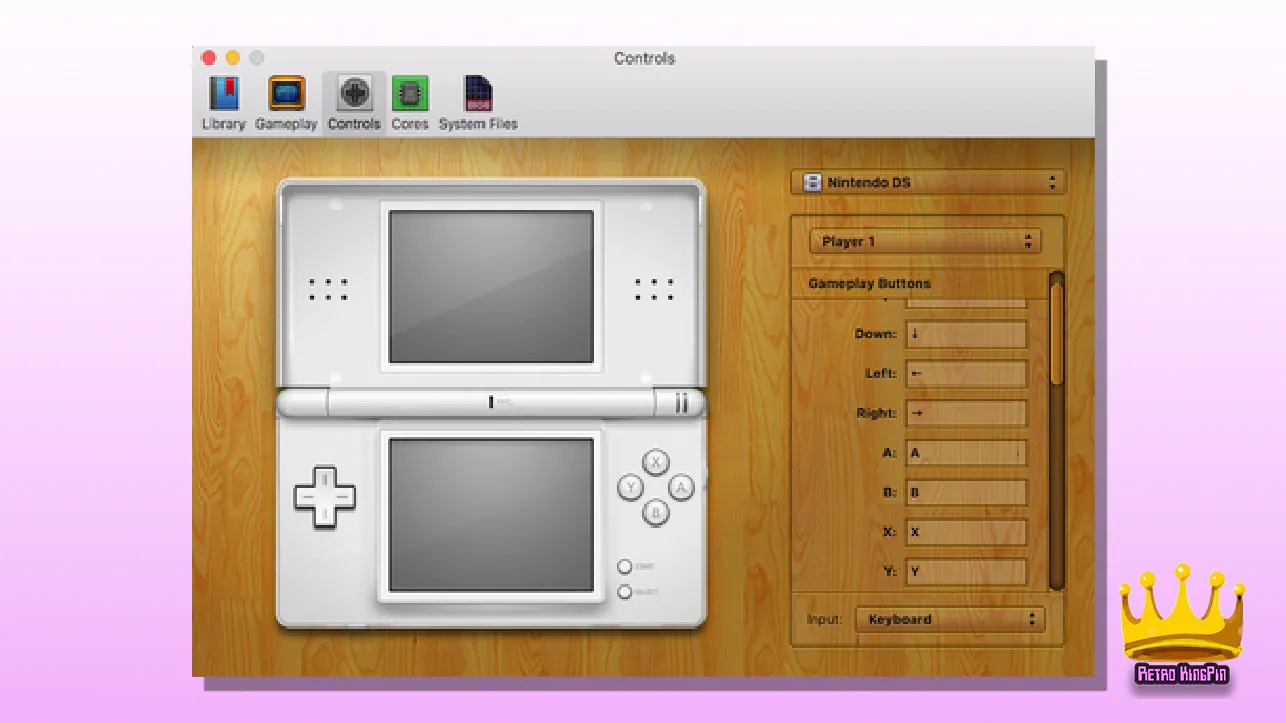This screenshot has width=1286, height=723.
Task: Click the Down key binding field
Action: (967, 334)
